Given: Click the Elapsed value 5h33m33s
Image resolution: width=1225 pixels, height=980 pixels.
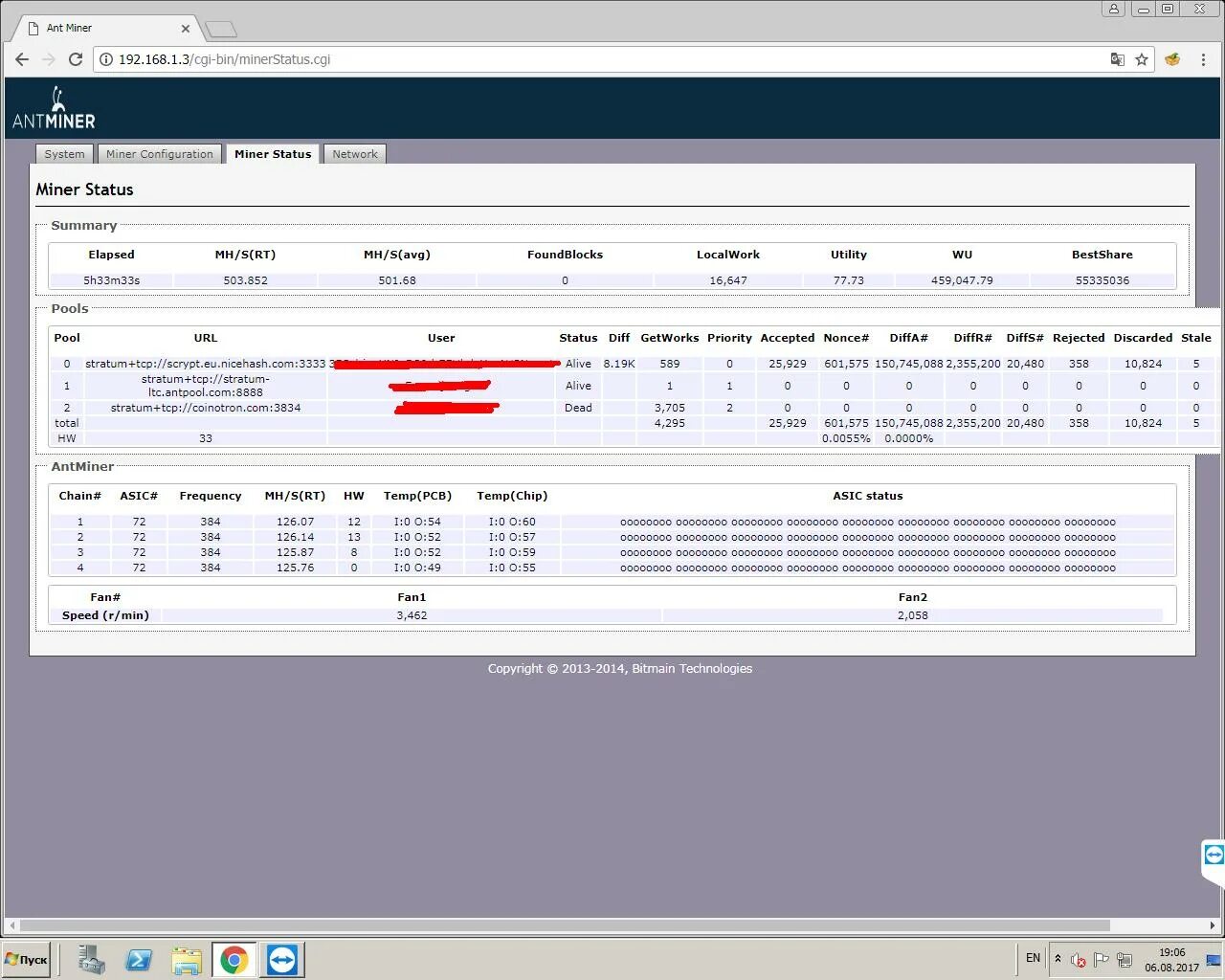Looking at the screenshot, I should click(111, 280).
